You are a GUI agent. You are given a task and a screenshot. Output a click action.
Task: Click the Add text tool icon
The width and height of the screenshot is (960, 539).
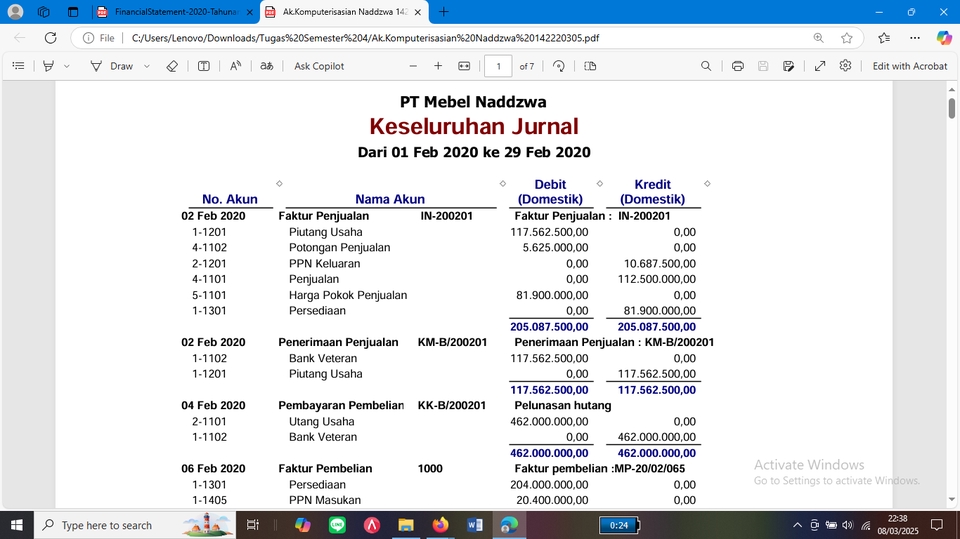pos(204,66)
